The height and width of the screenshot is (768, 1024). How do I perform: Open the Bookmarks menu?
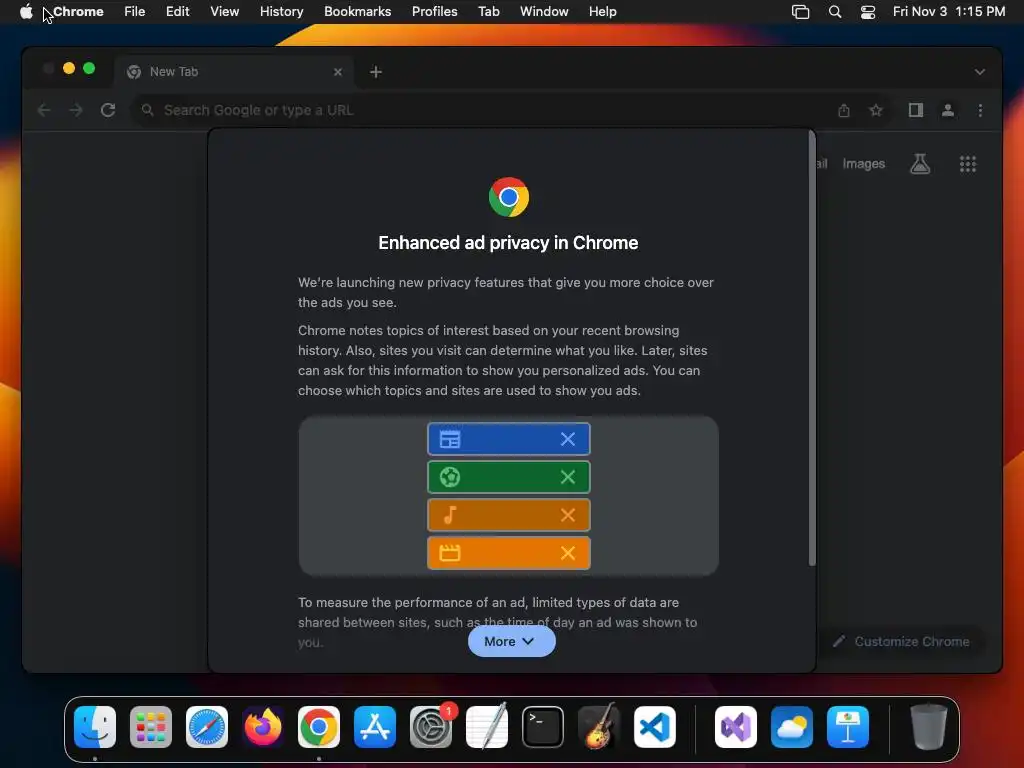[x=358, y=12]
